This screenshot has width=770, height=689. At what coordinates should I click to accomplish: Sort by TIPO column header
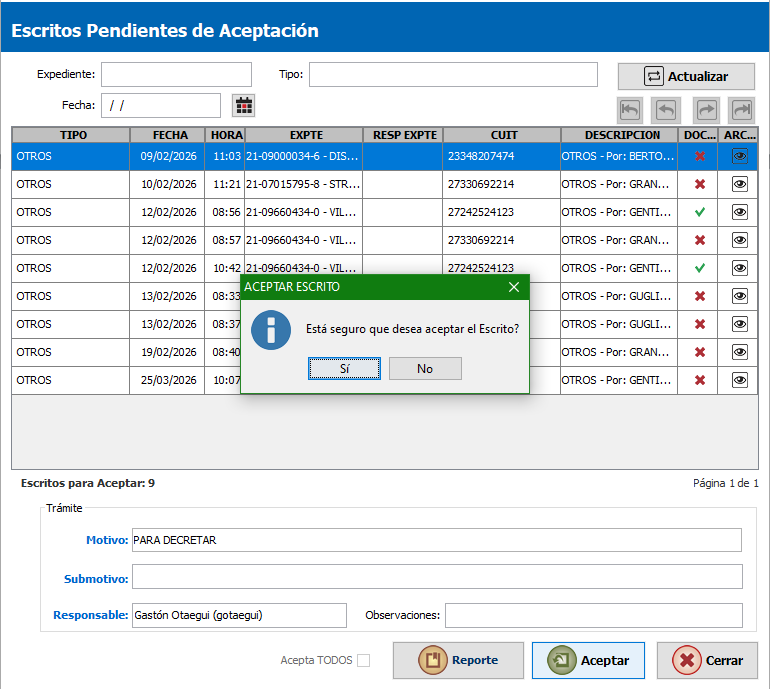(71, 135)
